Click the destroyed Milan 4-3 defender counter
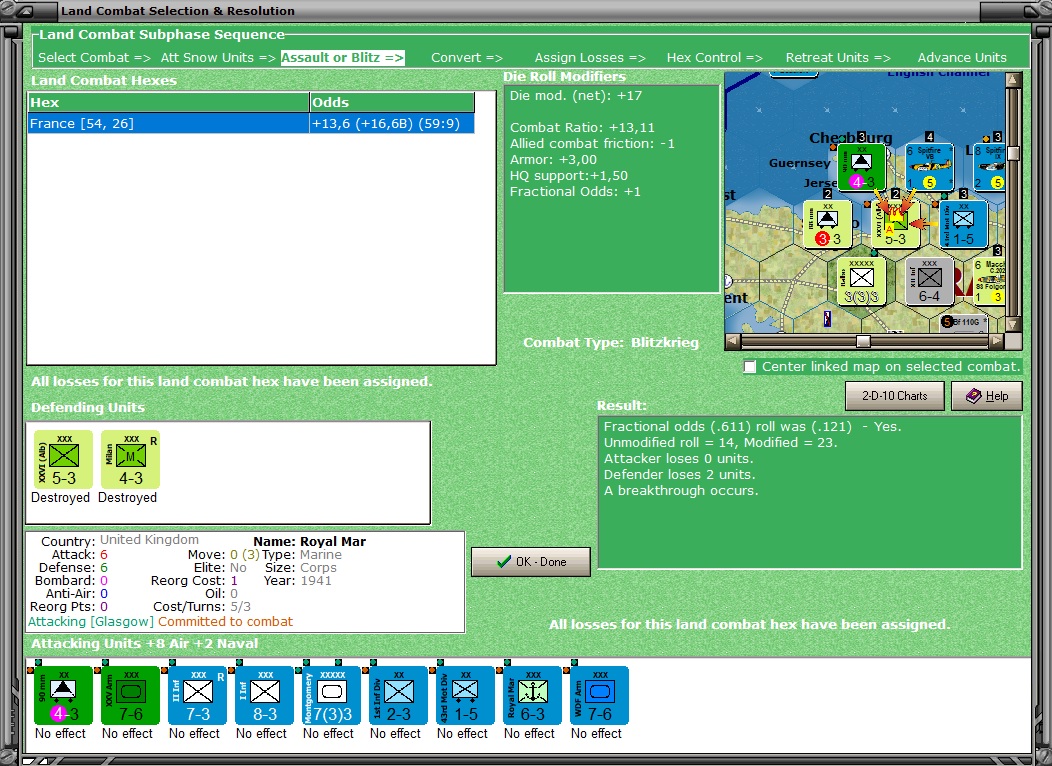Viewport: 1052px width, 766px height. [128, 460]
